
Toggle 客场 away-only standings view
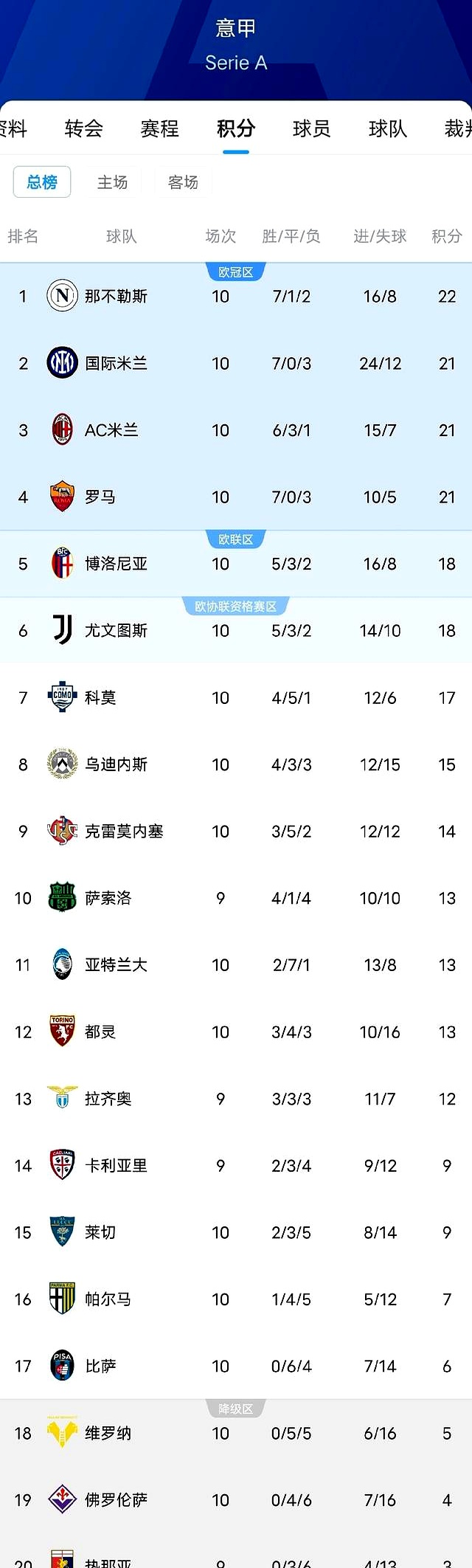(183, 182)
